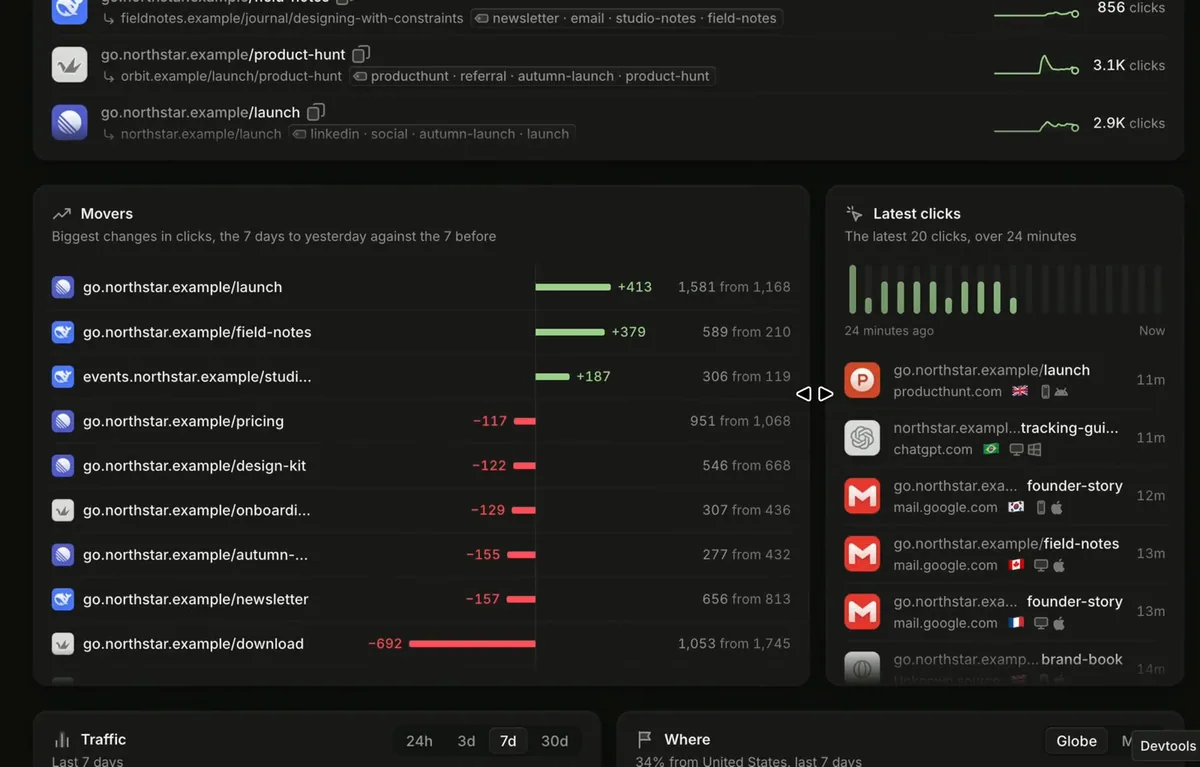The height and width of the screenshot is (767, 1200).
Task: Click Gmail icon of 12m founder-story click
Action: click(x=862, y=496)
